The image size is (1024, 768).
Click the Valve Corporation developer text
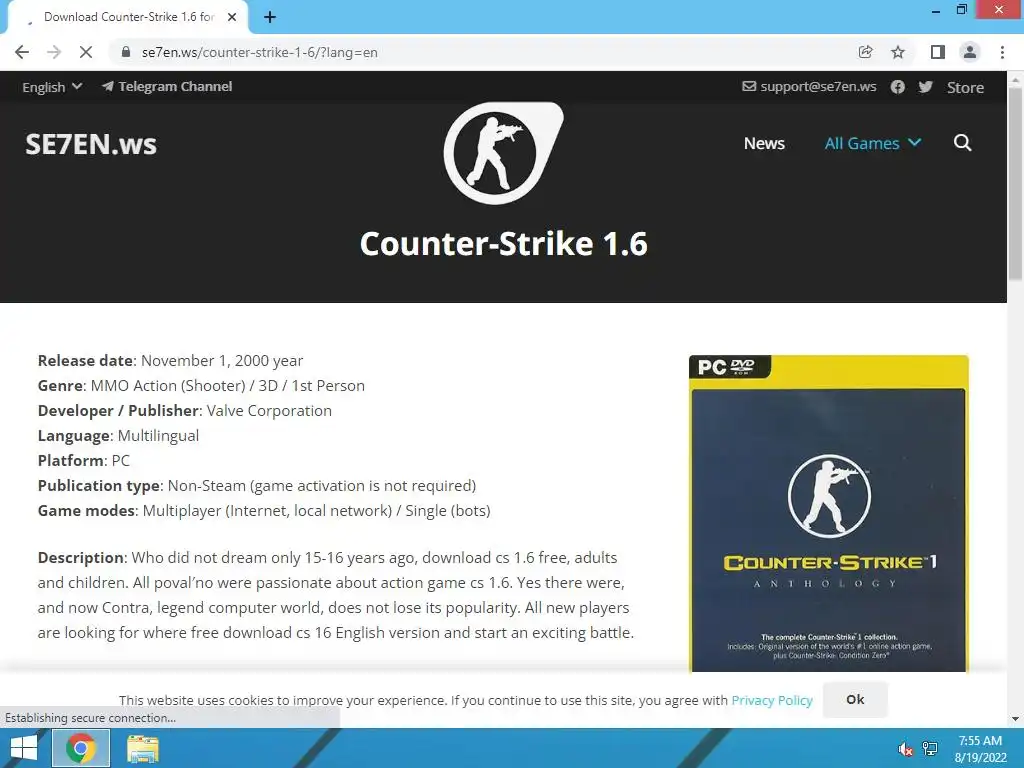pyautogui.click(x=269, y=411)
